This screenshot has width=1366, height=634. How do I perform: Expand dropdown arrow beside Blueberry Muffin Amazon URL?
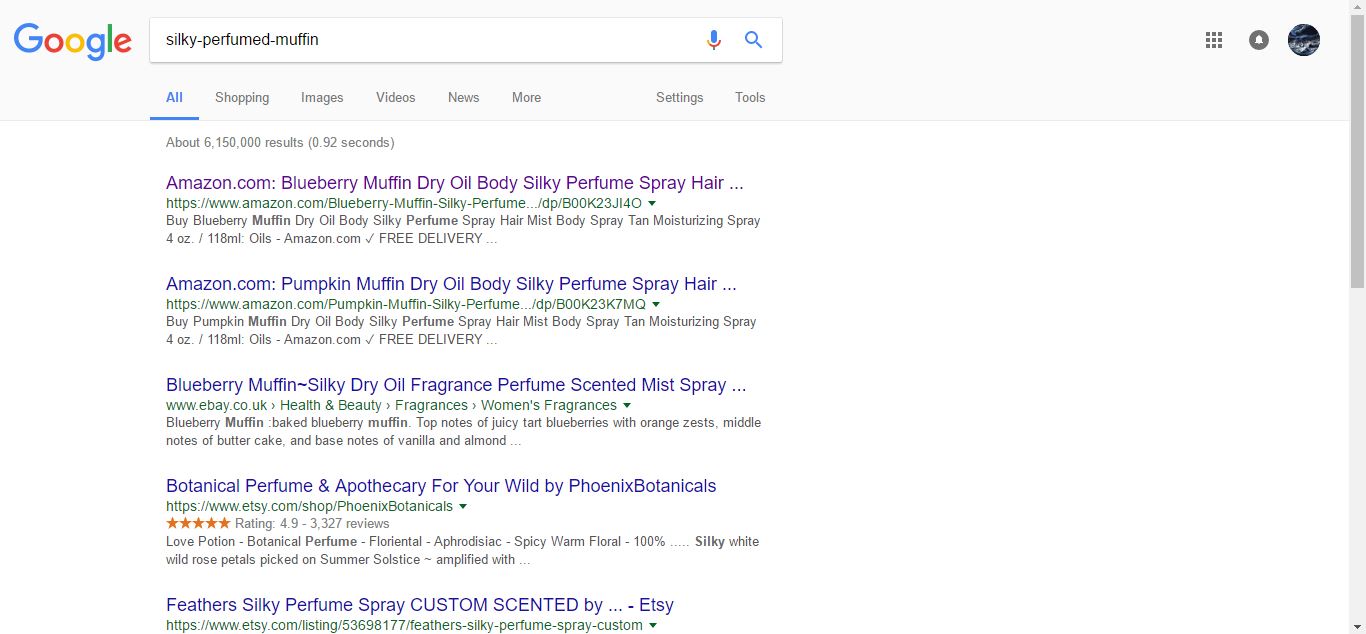[653, 203]
